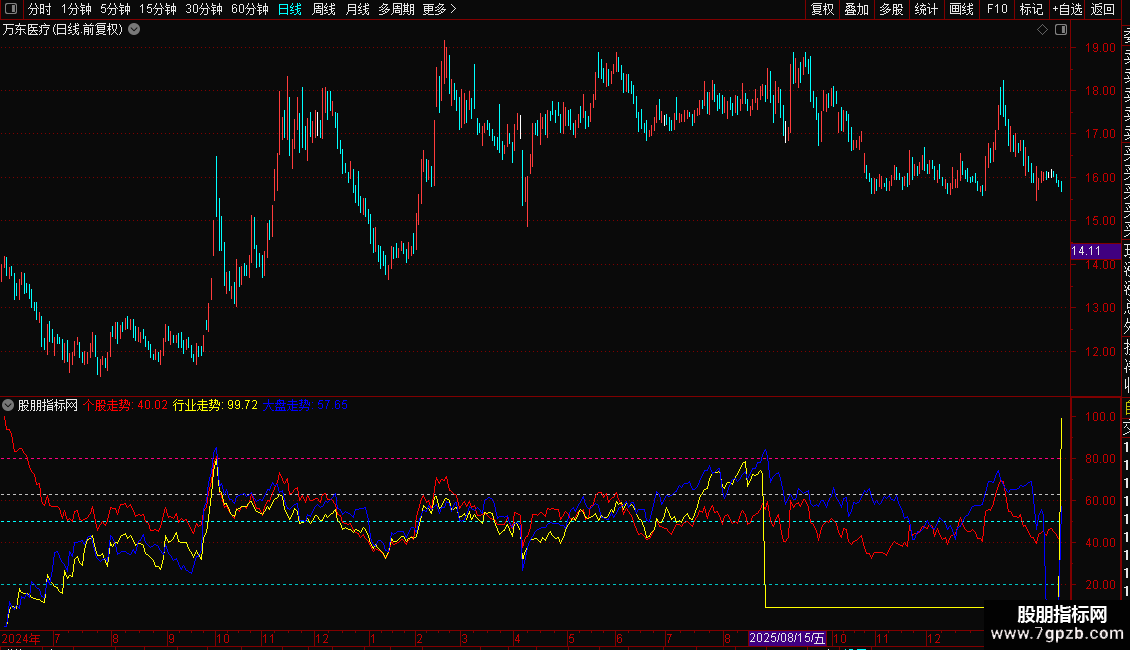Open the F10 company info
The image size is (1130, 650).
(x=997, y=9)
